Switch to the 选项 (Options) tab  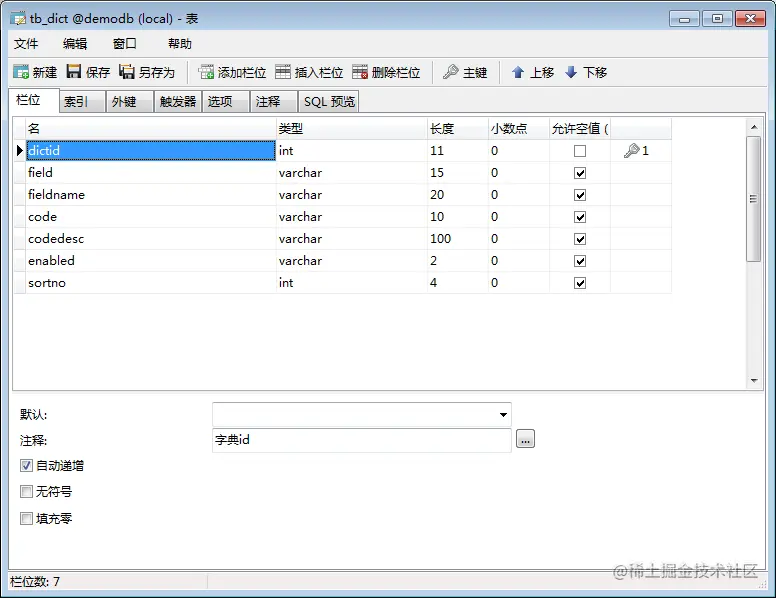(x=225, y=101)
